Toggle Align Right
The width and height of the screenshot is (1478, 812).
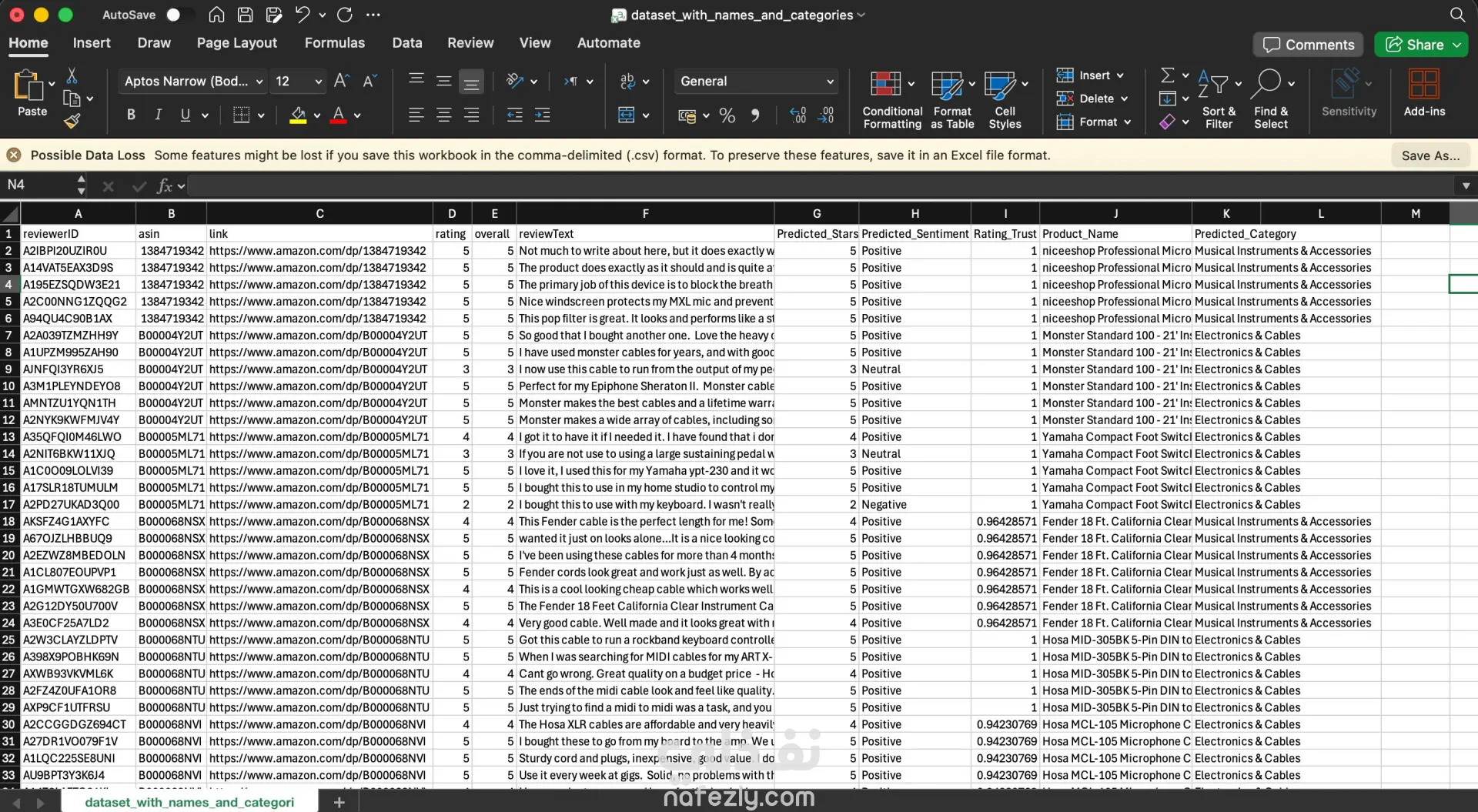point(471,115)
